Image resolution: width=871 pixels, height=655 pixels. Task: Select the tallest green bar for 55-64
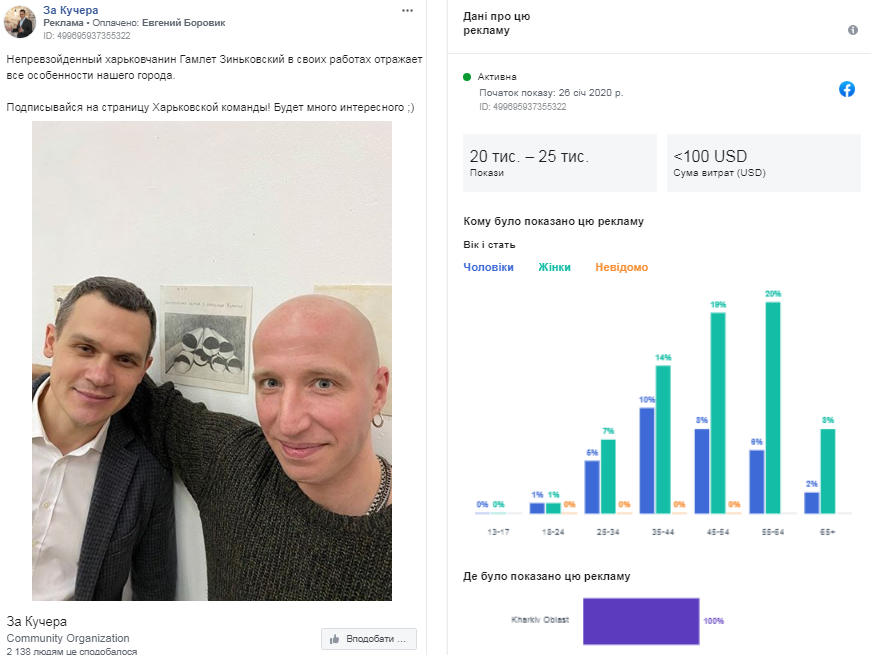[x=773, y=408]
